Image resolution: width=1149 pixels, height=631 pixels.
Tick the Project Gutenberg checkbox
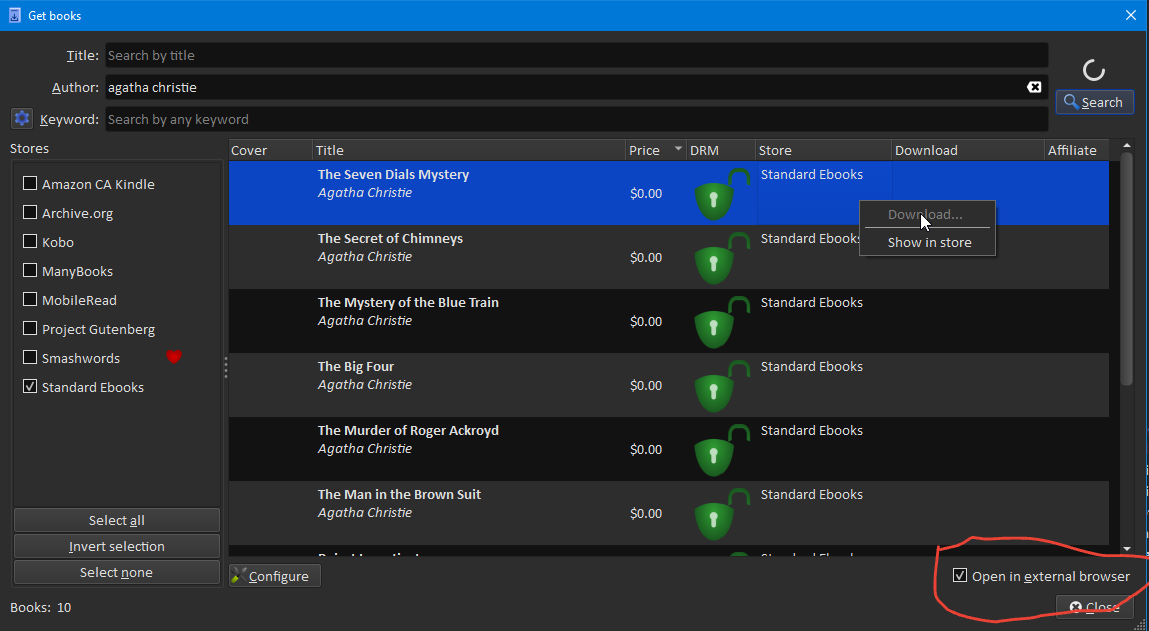[x=30, y=328]
